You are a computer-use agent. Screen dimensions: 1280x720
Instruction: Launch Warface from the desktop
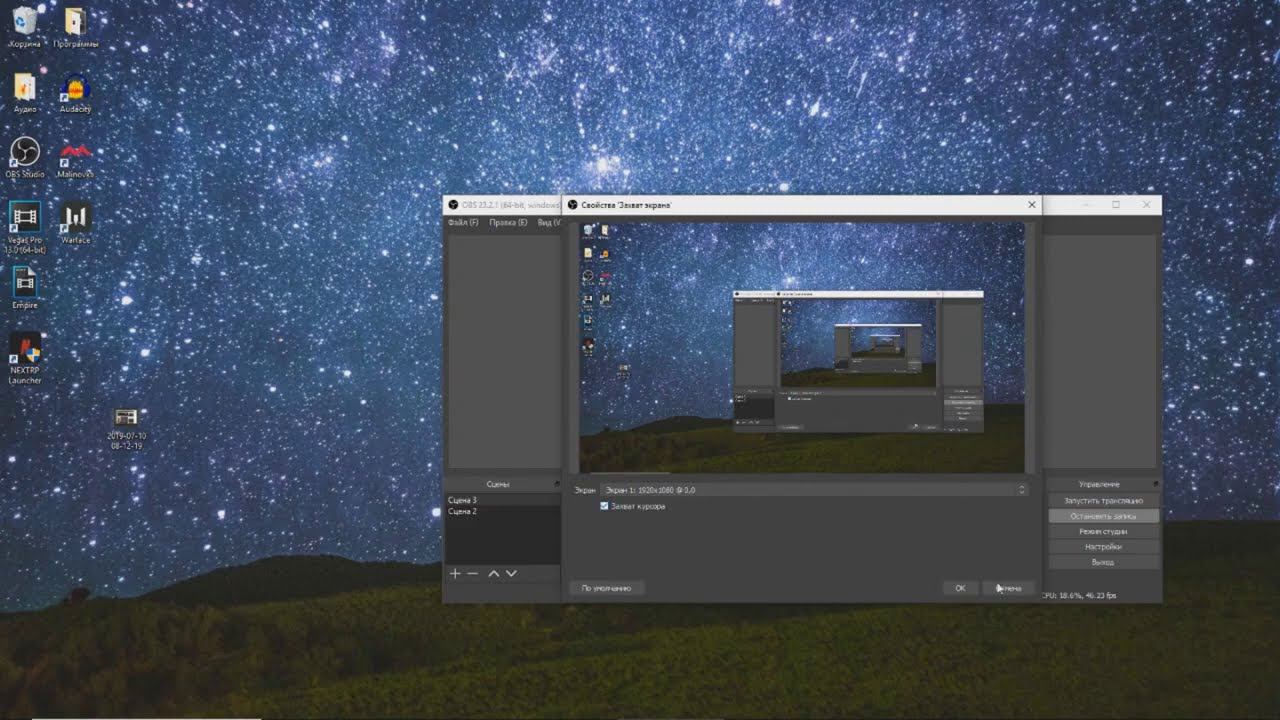click(x=76, y=222)
